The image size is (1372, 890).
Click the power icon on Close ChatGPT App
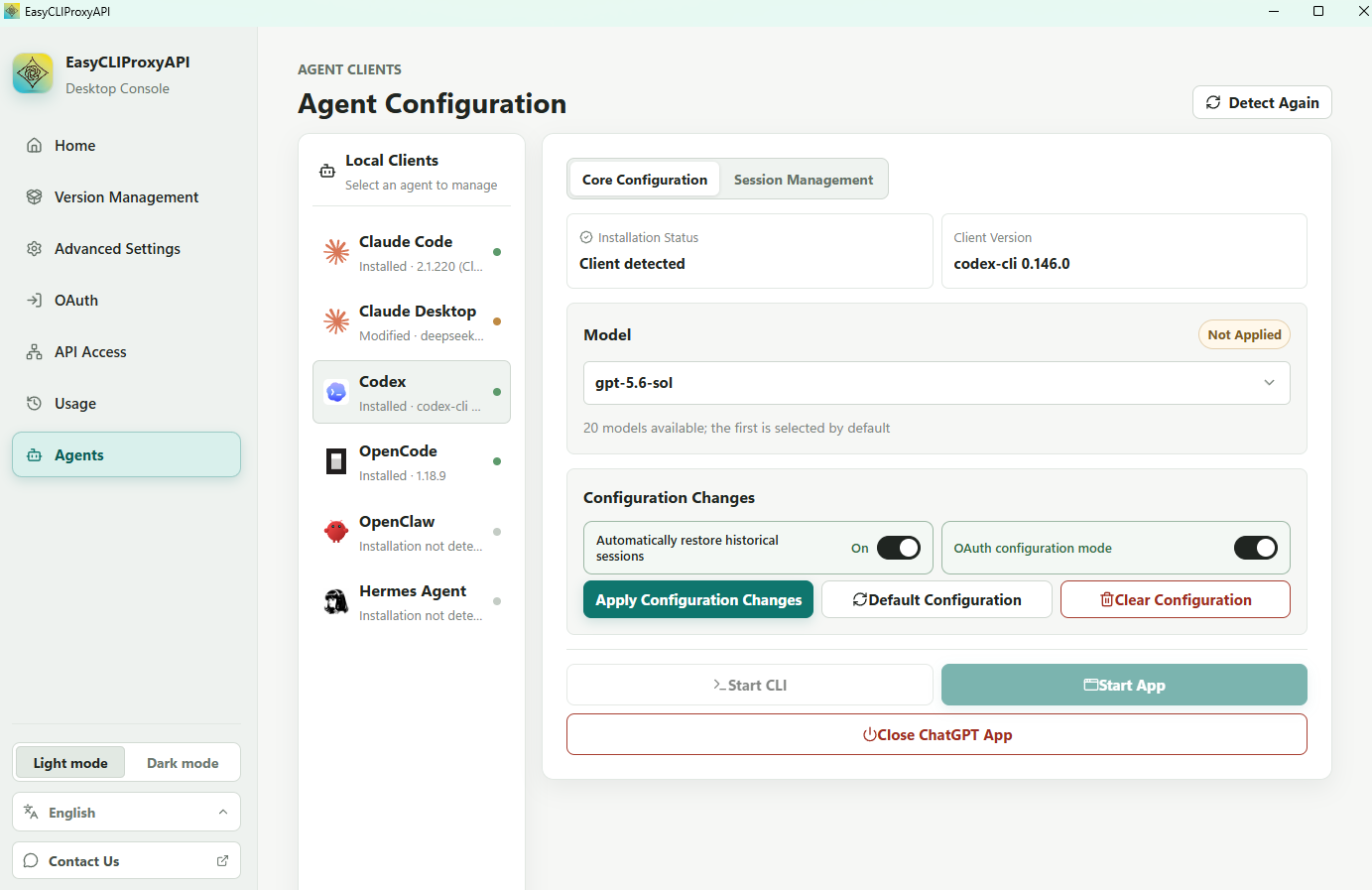pyautogui.click(x=869, y=734)
